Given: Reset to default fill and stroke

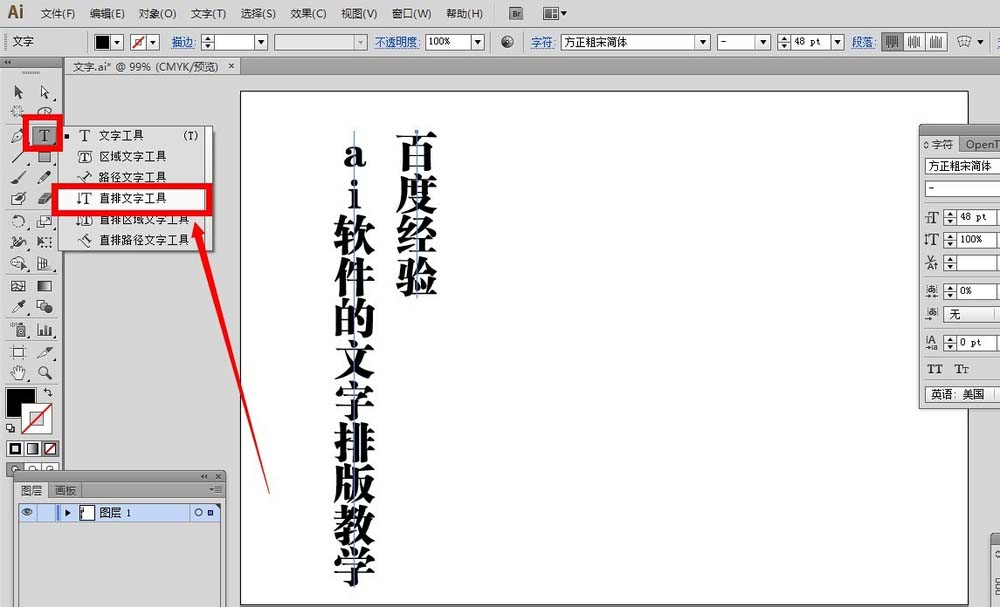Looking at the screenshot, I should pyautogui.click(x=10, y=428).
